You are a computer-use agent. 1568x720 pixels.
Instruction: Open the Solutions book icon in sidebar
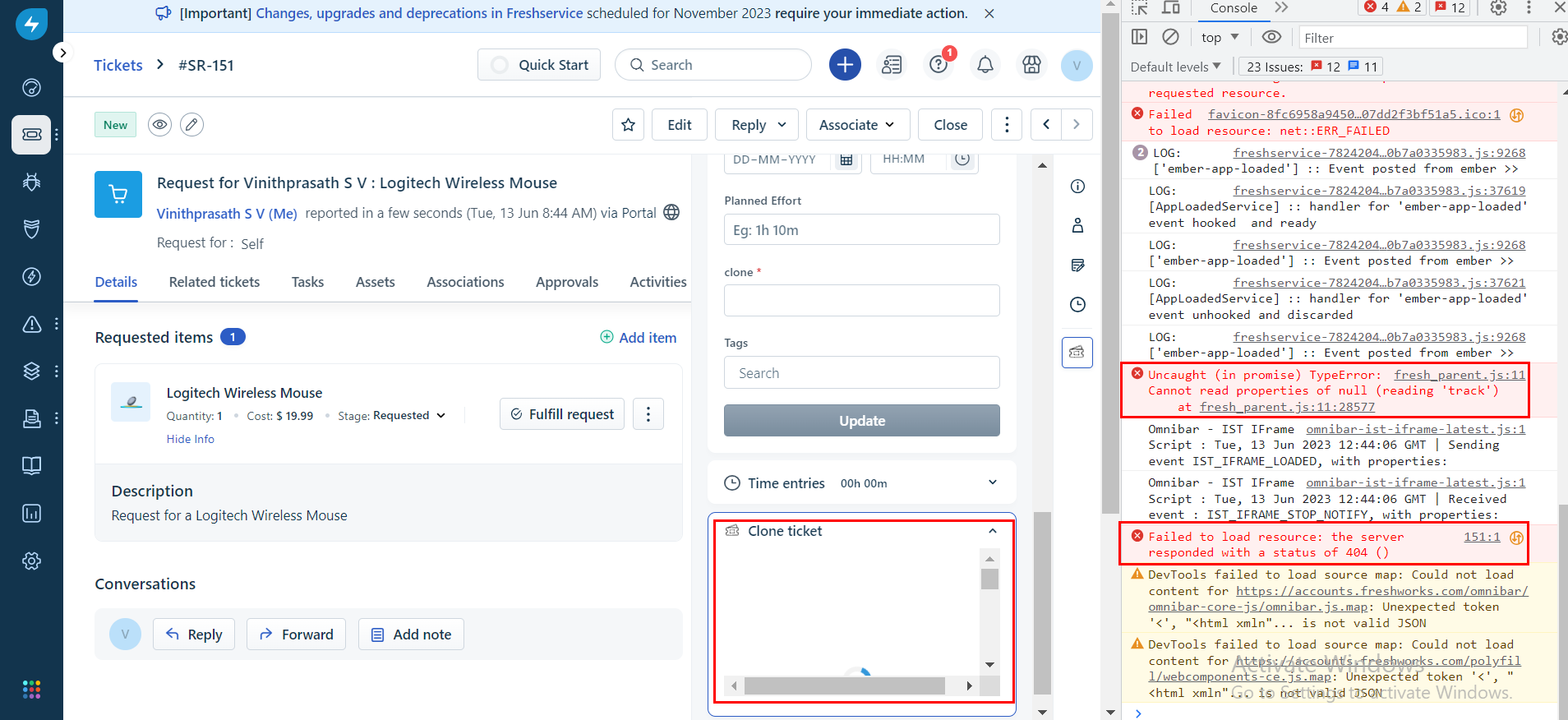(x=31, y=466)
